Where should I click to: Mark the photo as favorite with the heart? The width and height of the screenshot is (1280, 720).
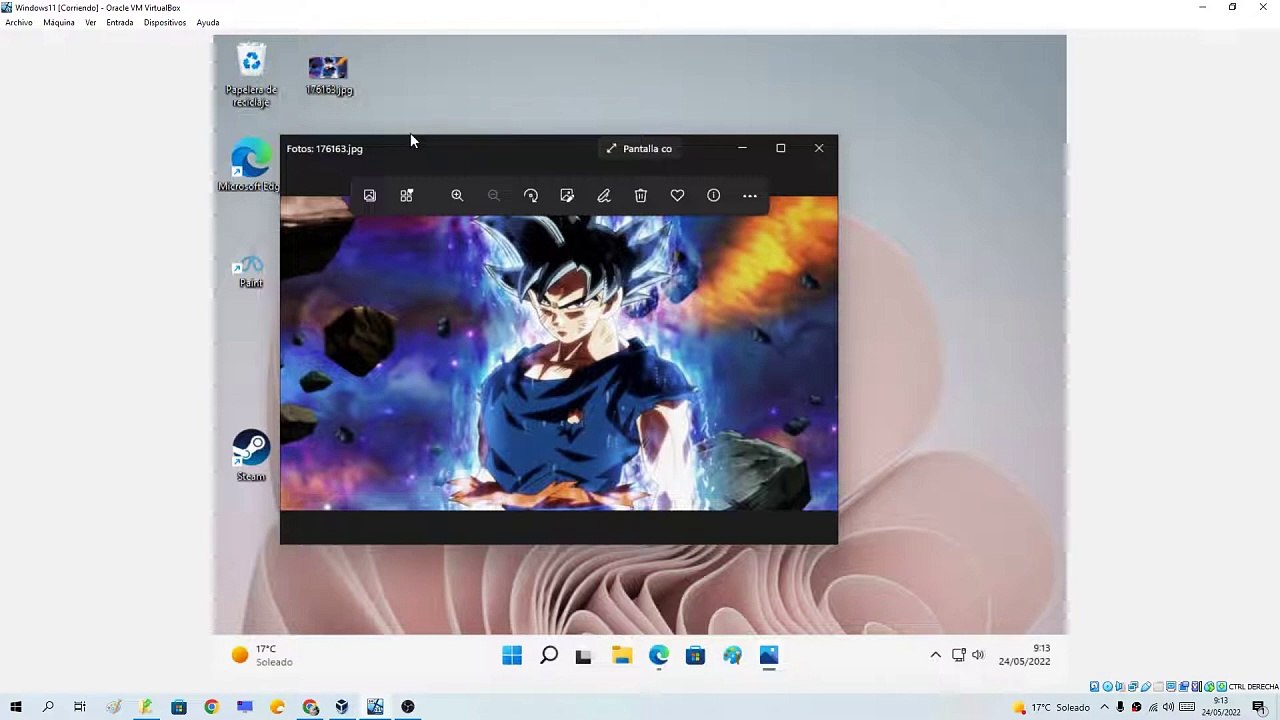(677, 196)
